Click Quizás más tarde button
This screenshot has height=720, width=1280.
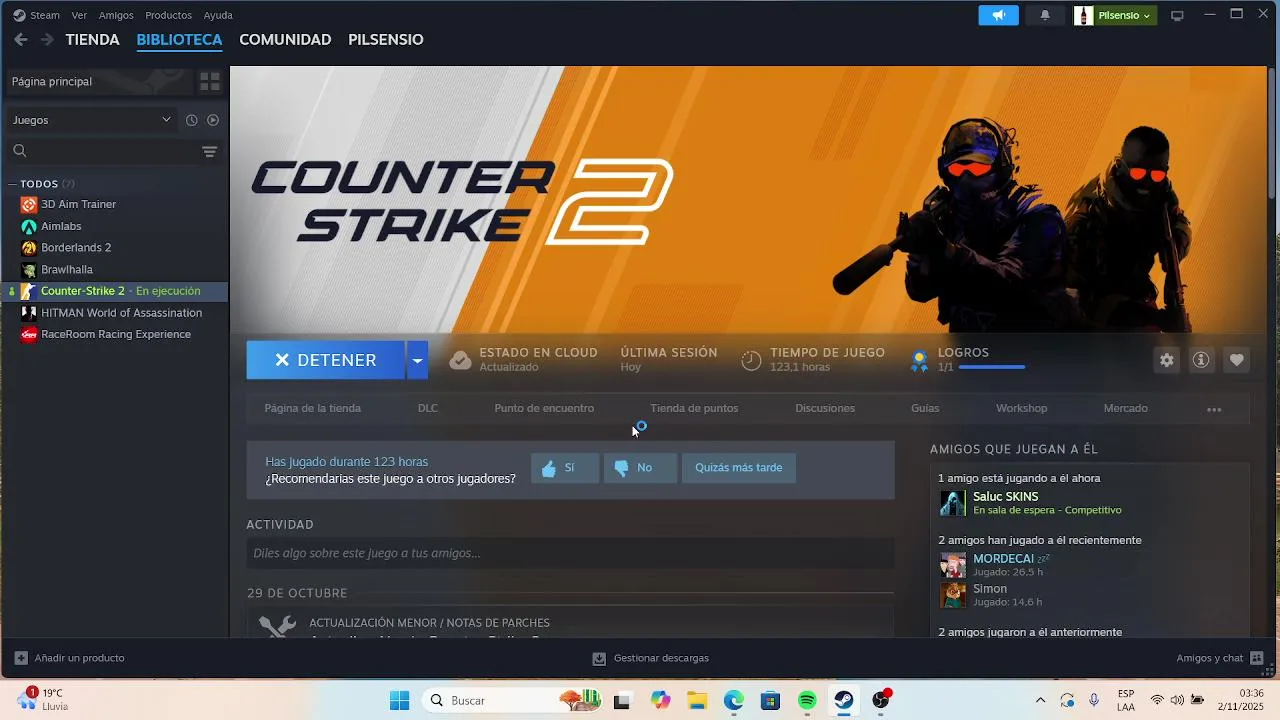click(739, 468)
